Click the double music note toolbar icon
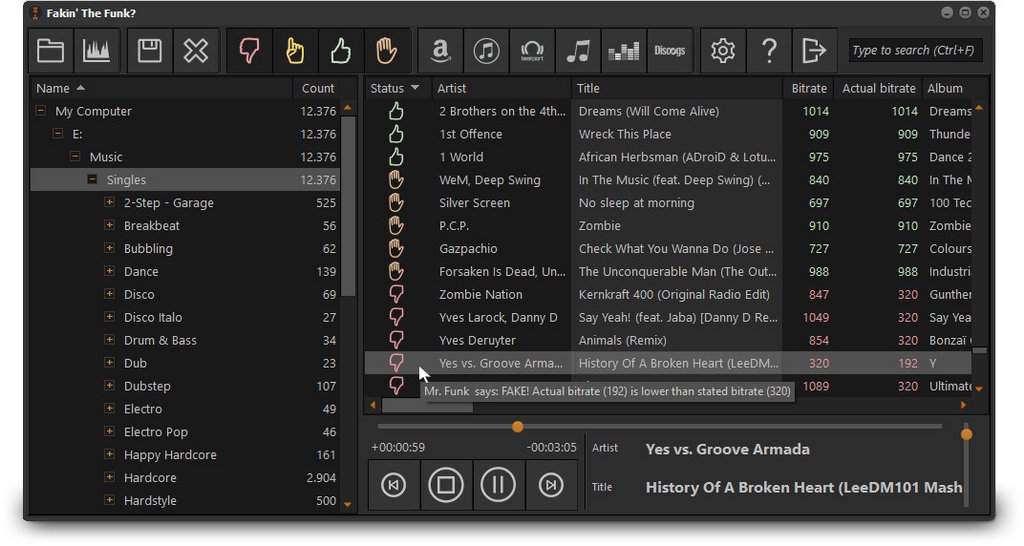 pyautogui.click(x=578, y=50)
